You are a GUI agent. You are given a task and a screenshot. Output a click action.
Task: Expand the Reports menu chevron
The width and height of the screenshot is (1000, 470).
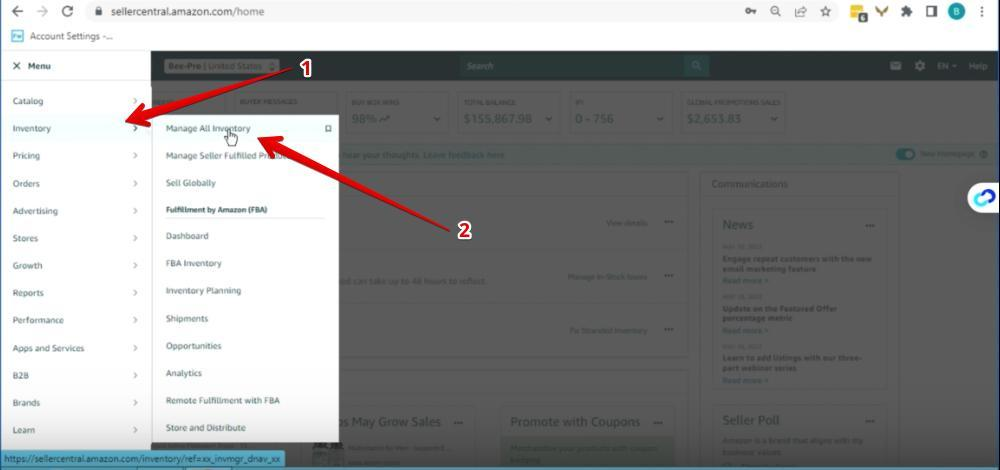135,293
